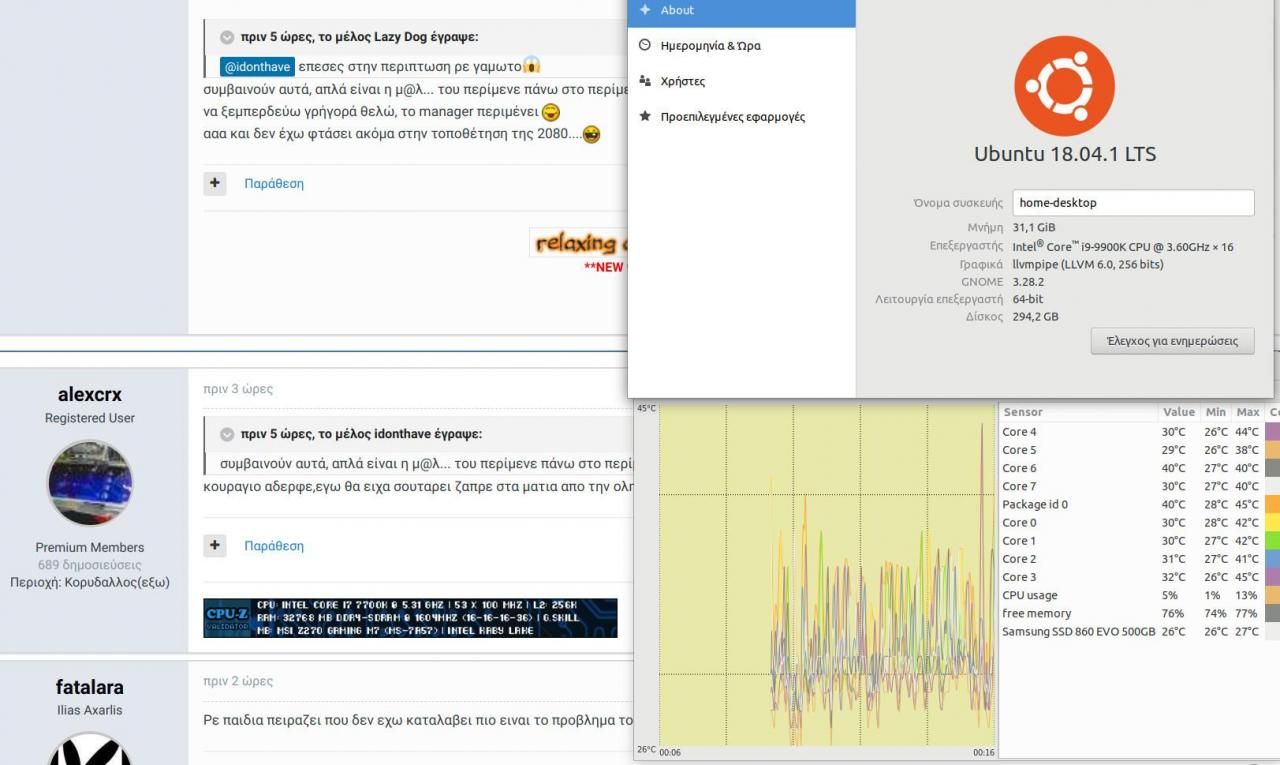Select the 'Package id 0' sensor row
The width and height of the screenshot is (1280, 765).
pyautogui.click(x=1140, y=505)
